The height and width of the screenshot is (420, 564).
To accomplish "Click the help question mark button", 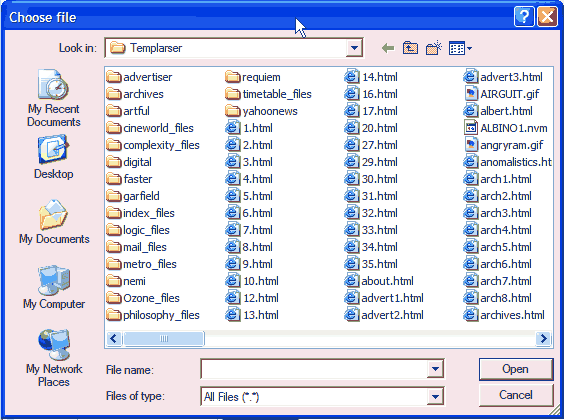I will [x=523, y=17].
